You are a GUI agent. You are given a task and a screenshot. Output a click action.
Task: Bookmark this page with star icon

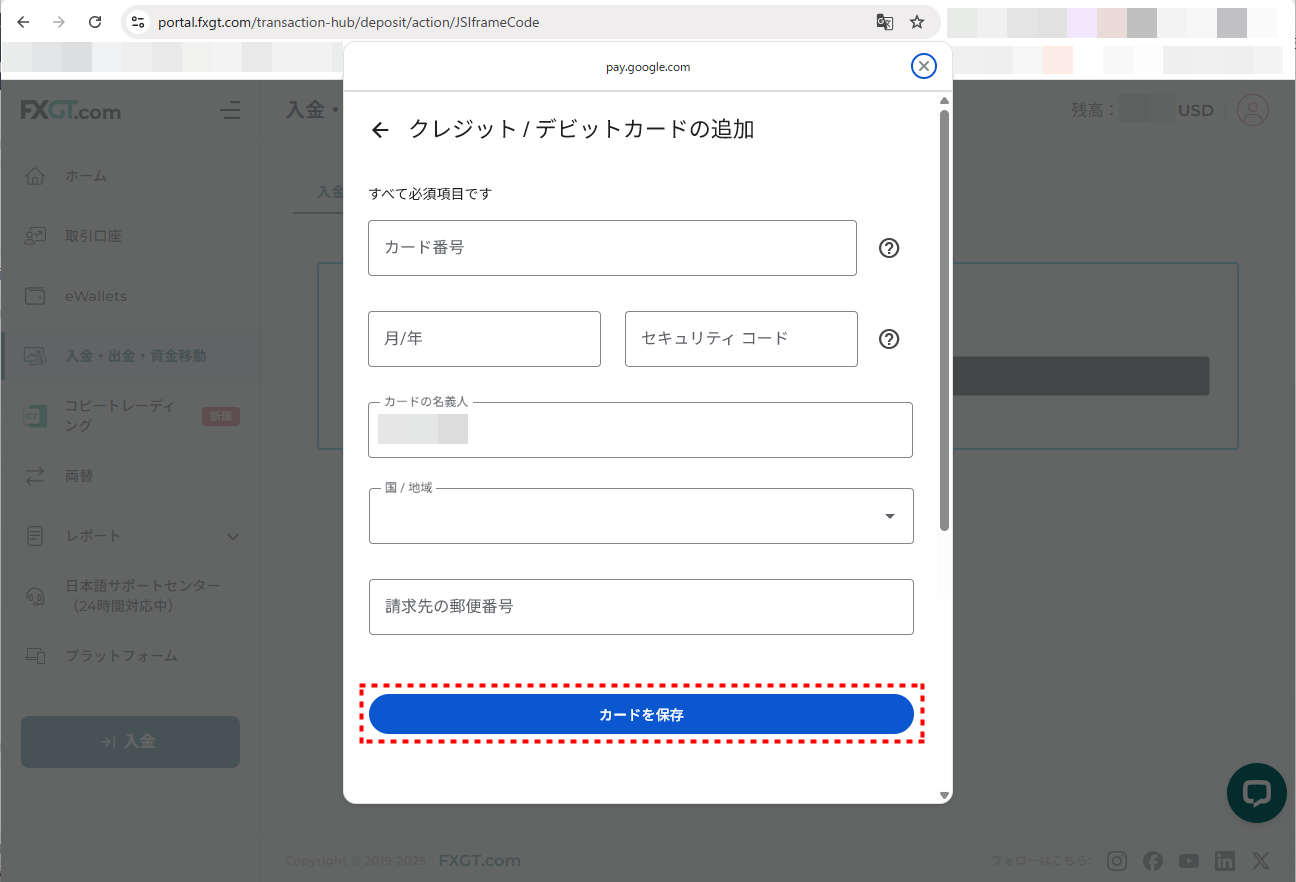tap(916, 22)
